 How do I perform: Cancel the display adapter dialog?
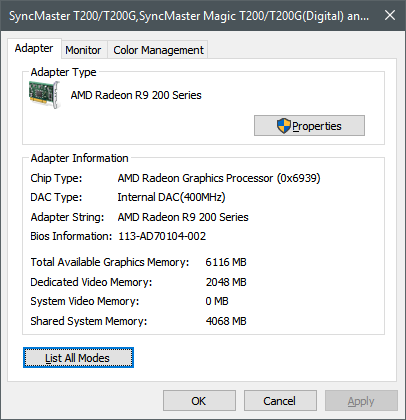(x=280, y=401)
